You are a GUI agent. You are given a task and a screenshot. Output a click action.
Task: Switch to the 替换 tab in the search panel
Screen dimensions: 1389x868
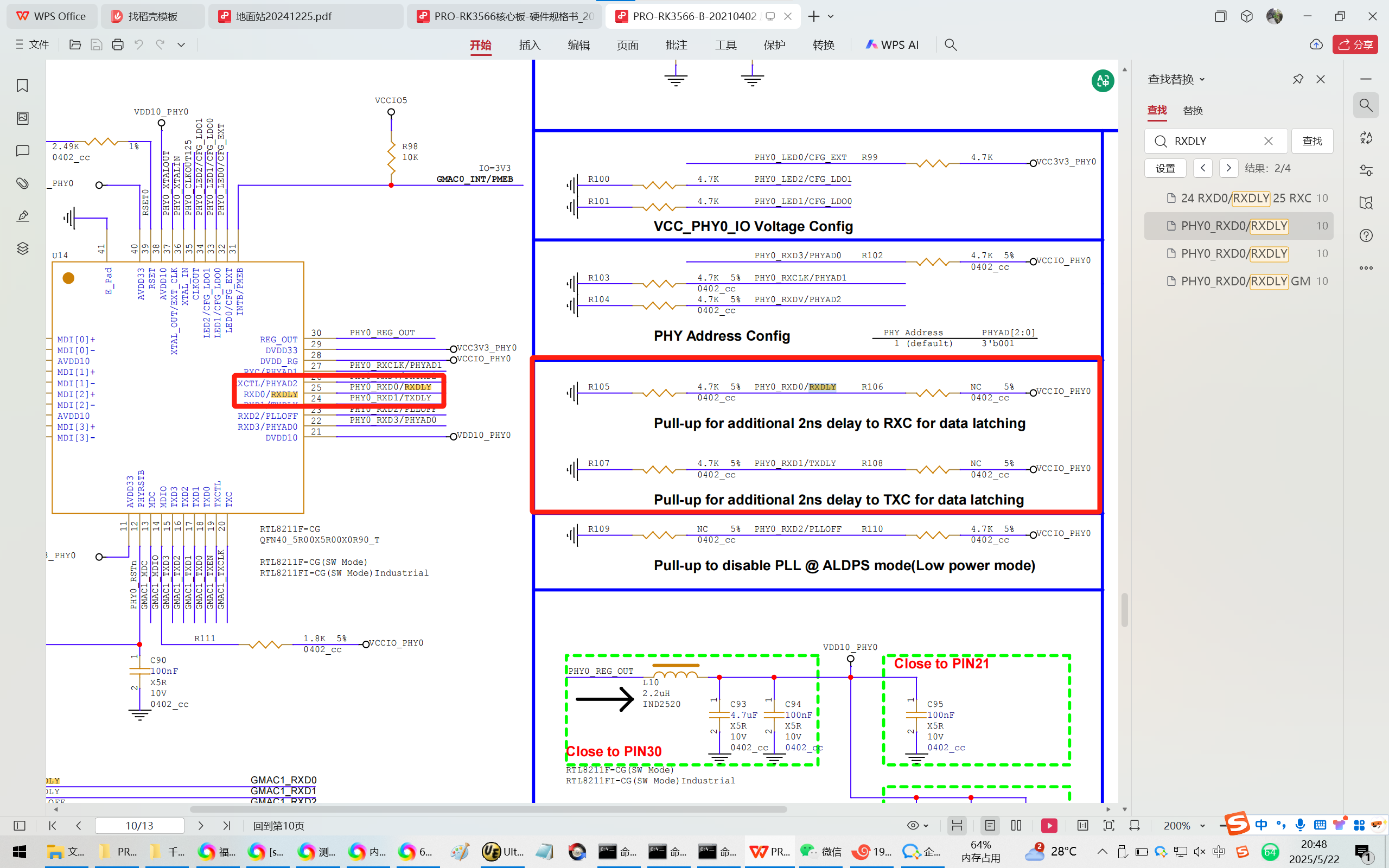point(1193,110)
